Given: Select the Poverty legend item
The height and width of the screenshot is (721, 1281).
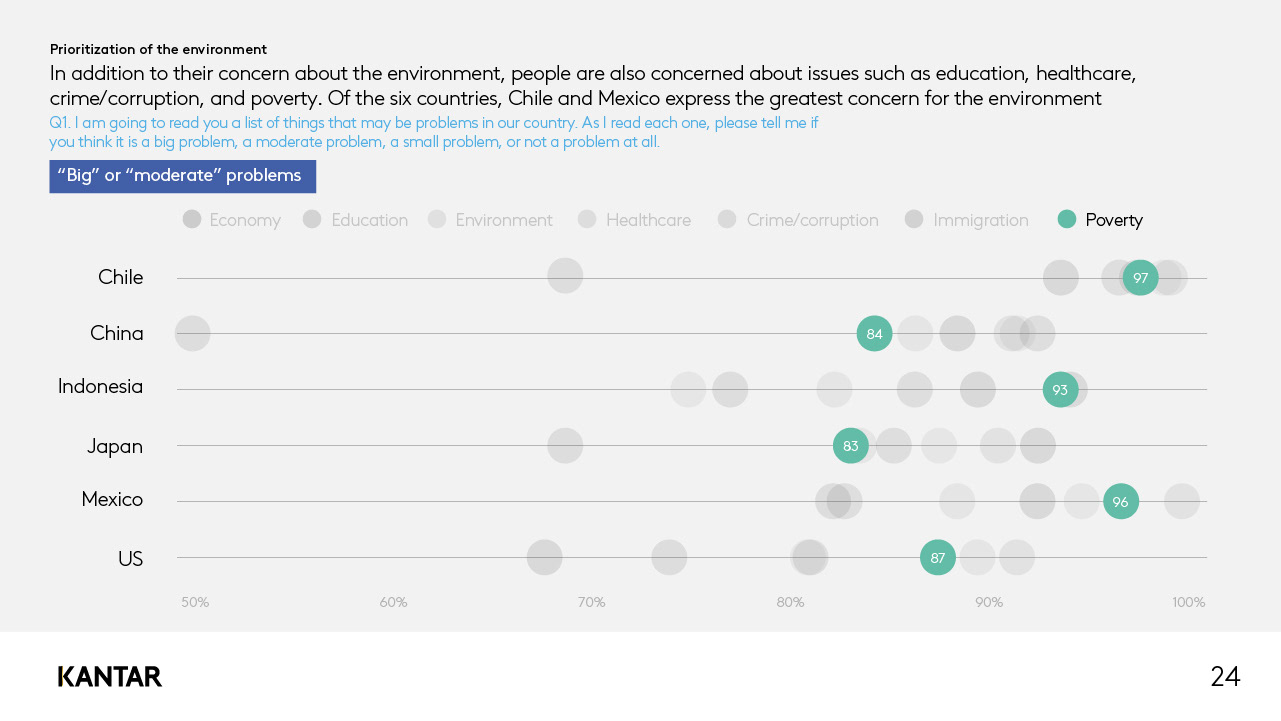Looking at the screenshot, I should (x=1100, y=220).
